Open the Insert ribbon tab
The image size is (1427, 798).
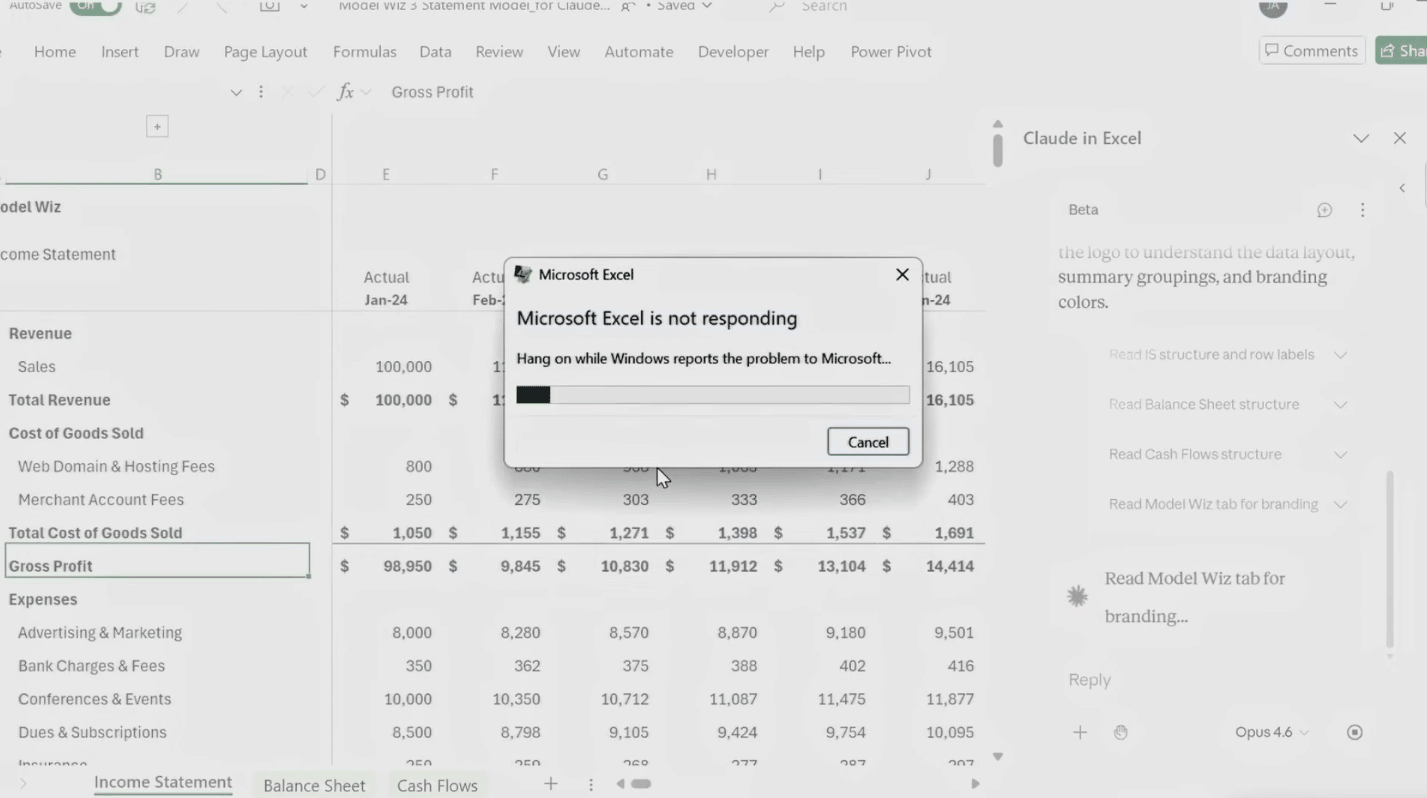tap(120, 52)
